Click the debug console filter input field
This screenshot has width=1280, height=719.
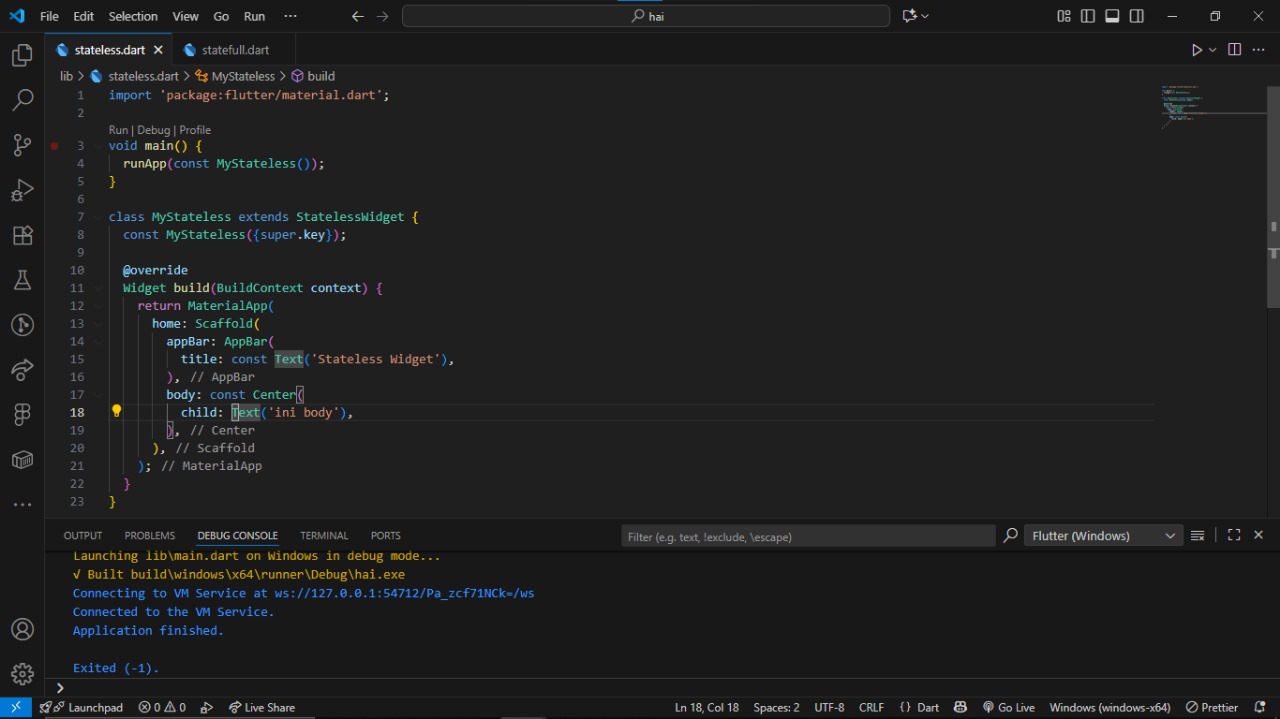(x=807, y=537)
